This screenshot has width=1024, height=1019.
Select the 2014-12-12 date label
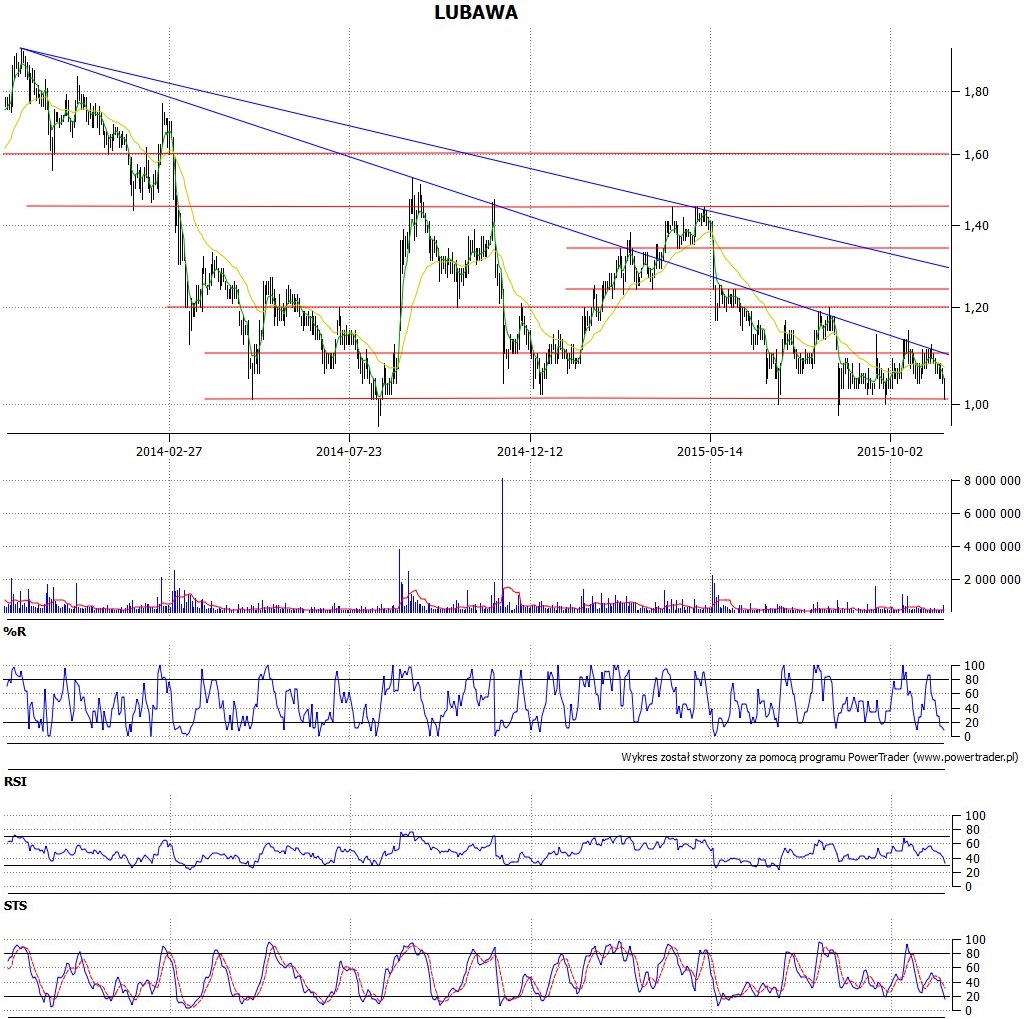pos(530,451)
